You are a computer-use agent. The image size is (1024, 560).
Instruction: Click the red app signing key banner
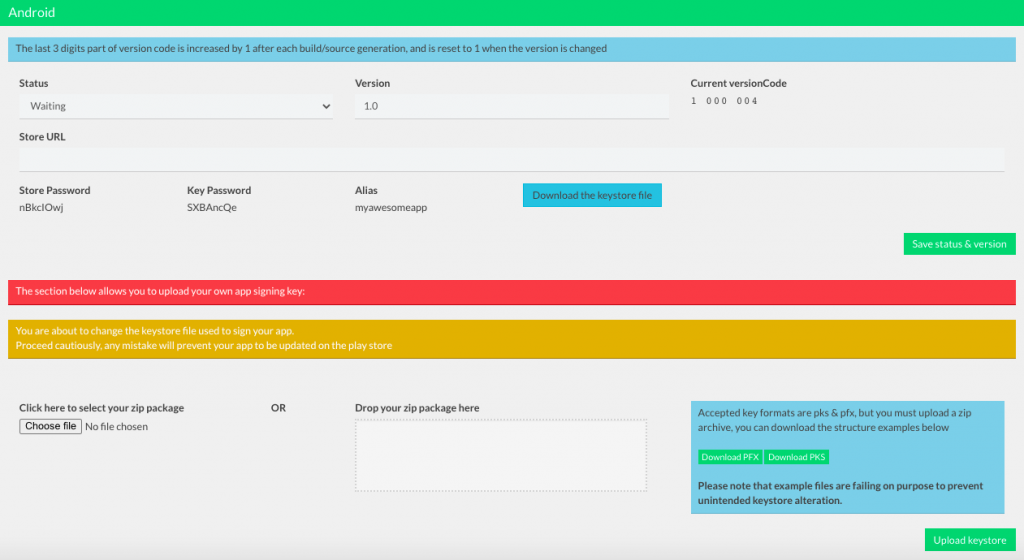tap(511, 292)
